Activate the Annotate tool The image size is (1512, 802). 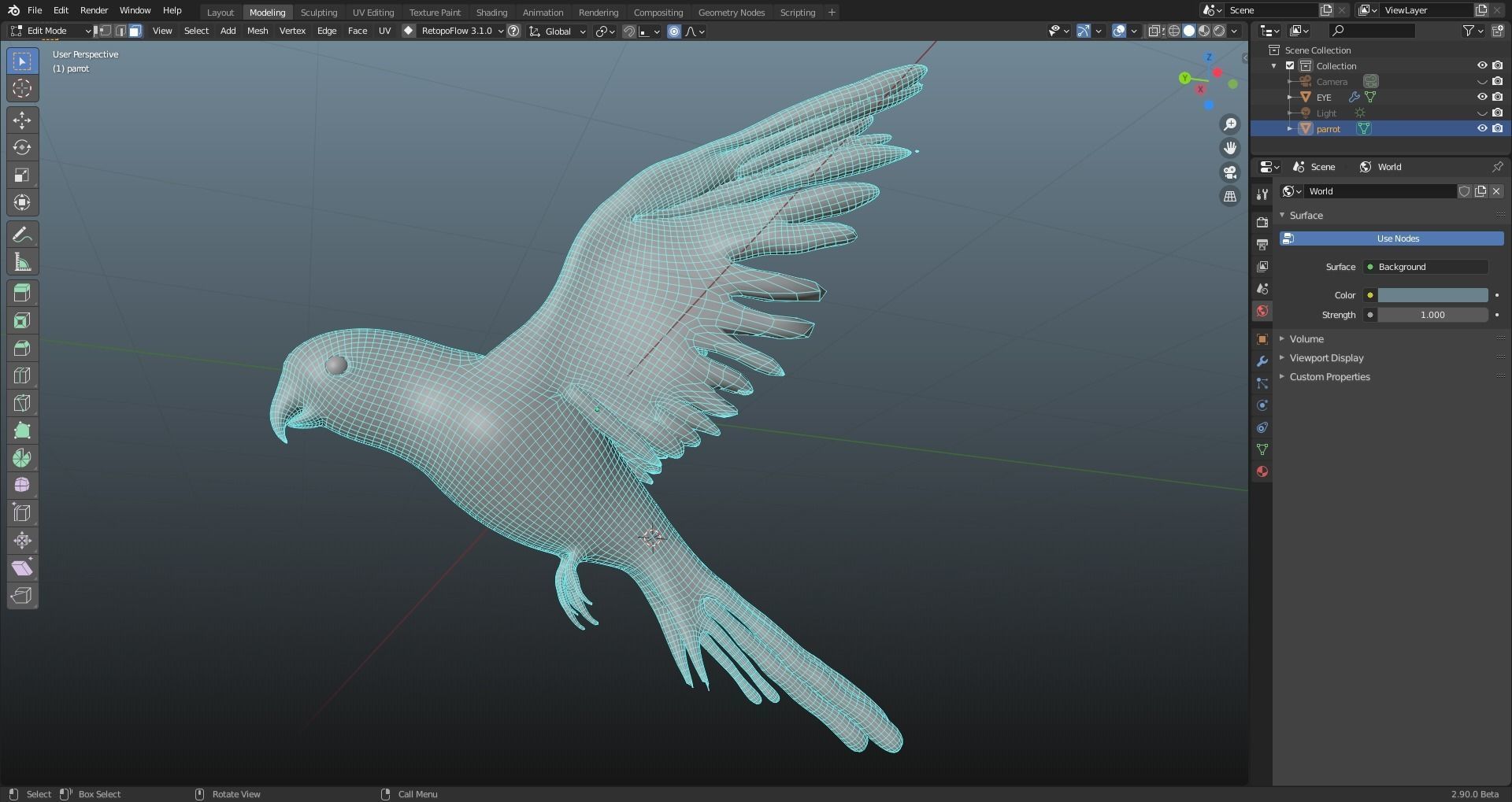point(22,234)
